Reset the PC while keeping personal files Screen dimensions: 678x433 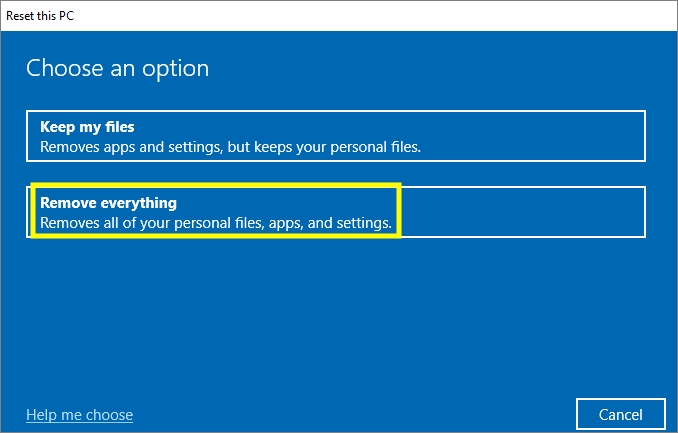tap(335, 136)
